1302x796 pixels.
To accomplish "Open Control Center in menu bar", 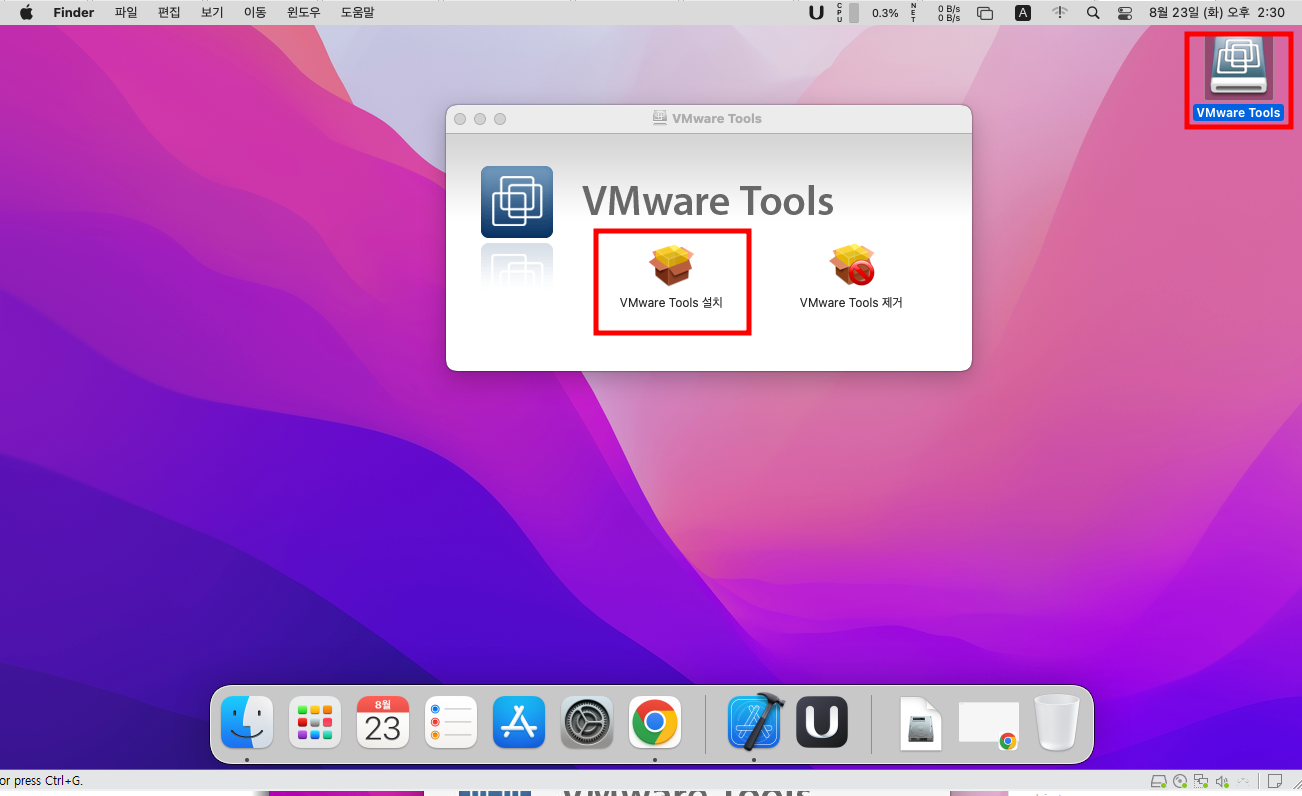I will coord(1125,13).
